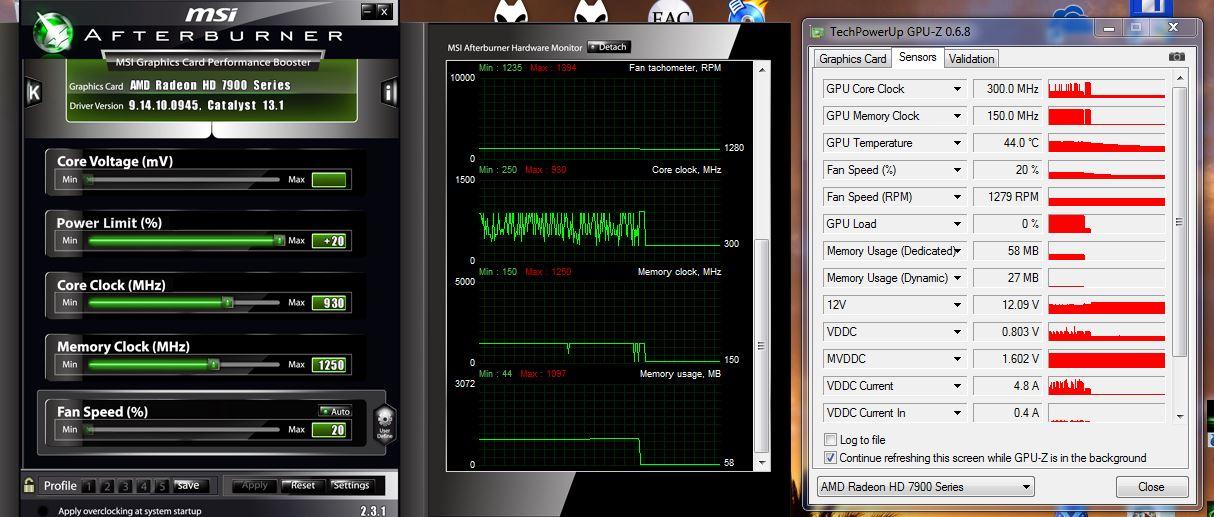Open the AMD Radeon HD 7900 Series GPU selector

tap(926, 487)
